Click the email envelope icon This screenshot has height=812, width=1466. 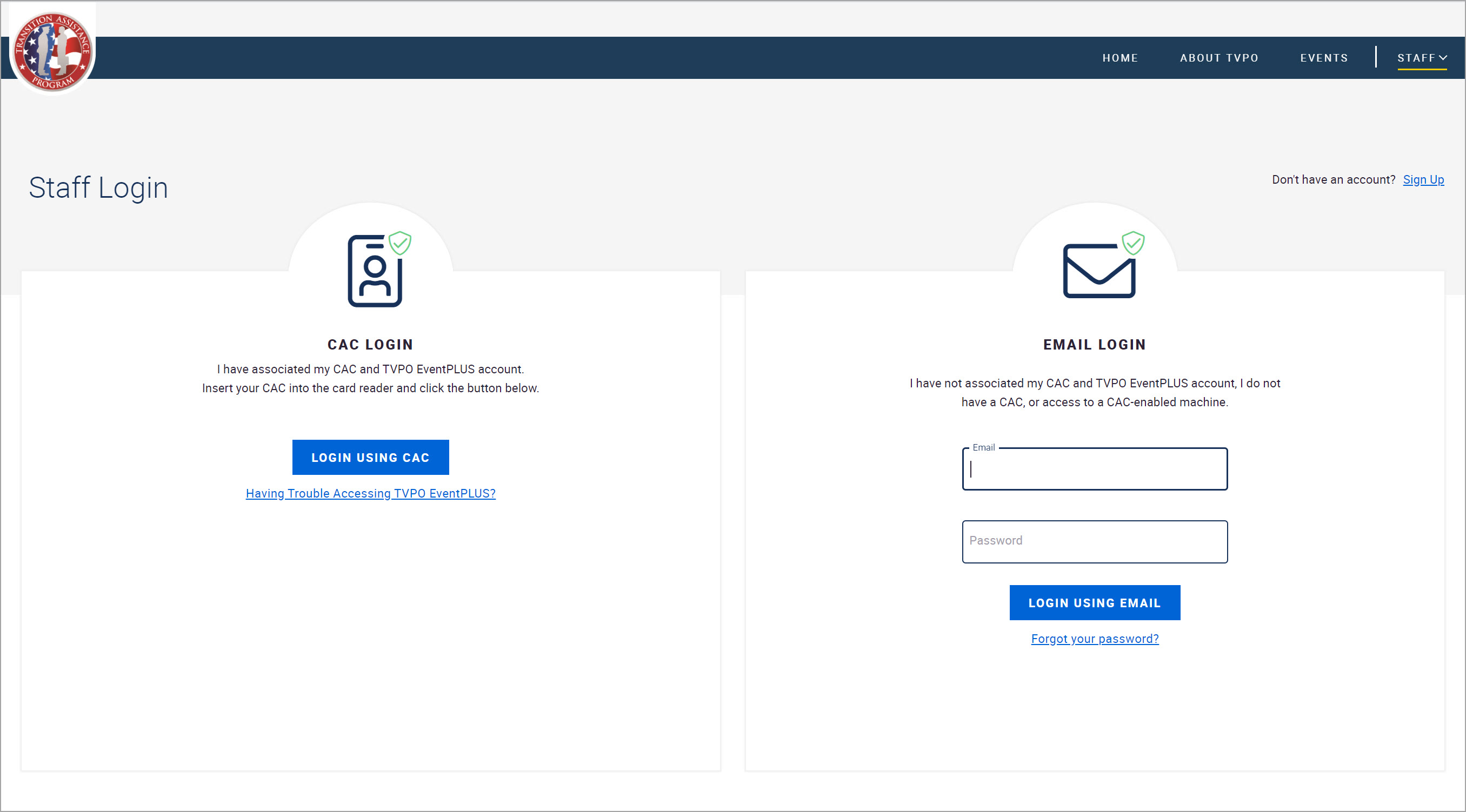[1097, 272]
